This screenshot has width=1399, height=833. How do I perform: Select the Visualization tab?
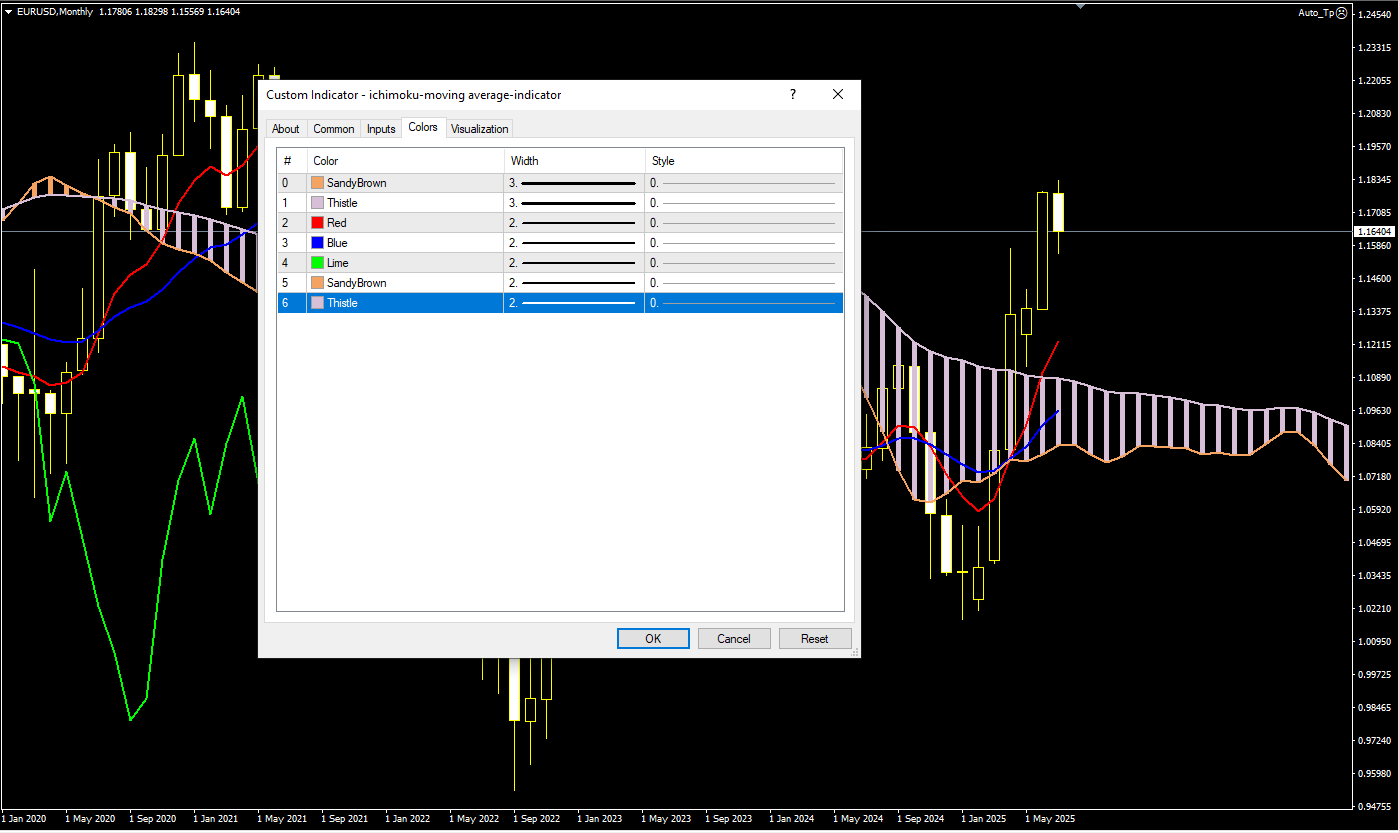pyautogui.click(x=479, y=129)
